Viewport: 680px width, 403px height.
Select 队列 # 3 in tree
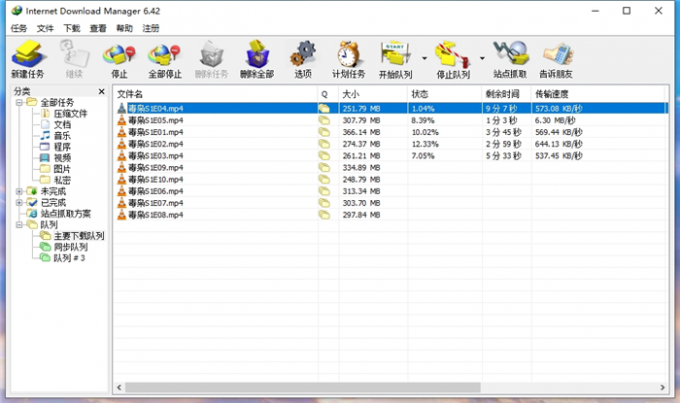69,258
